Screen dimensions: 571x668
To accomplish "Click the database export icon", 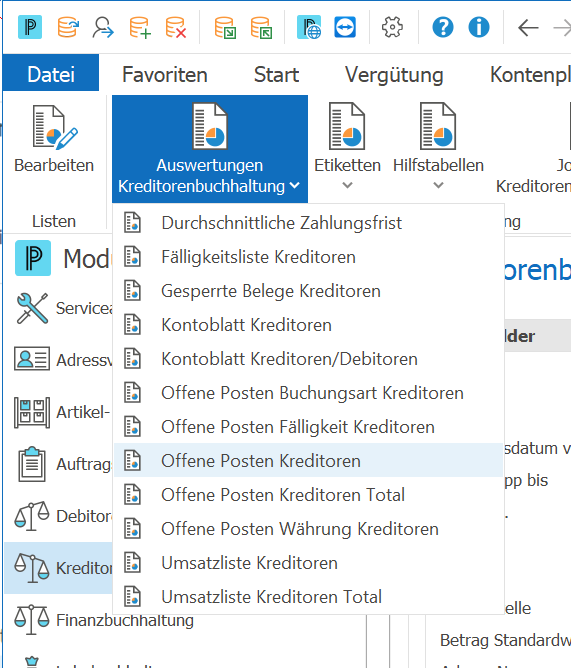I will tap(261, 27).
